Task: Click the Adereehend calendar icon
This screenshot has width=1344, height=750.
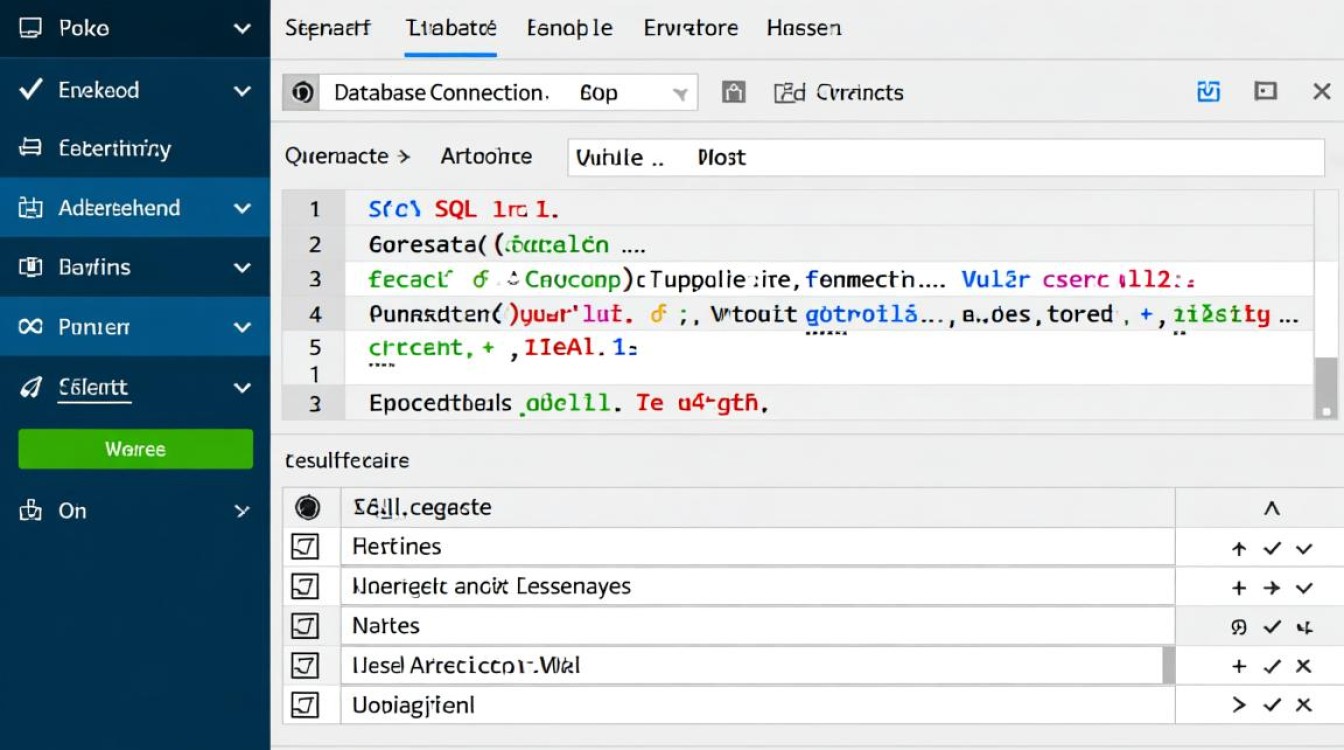Action: click(x=31, y=208)
